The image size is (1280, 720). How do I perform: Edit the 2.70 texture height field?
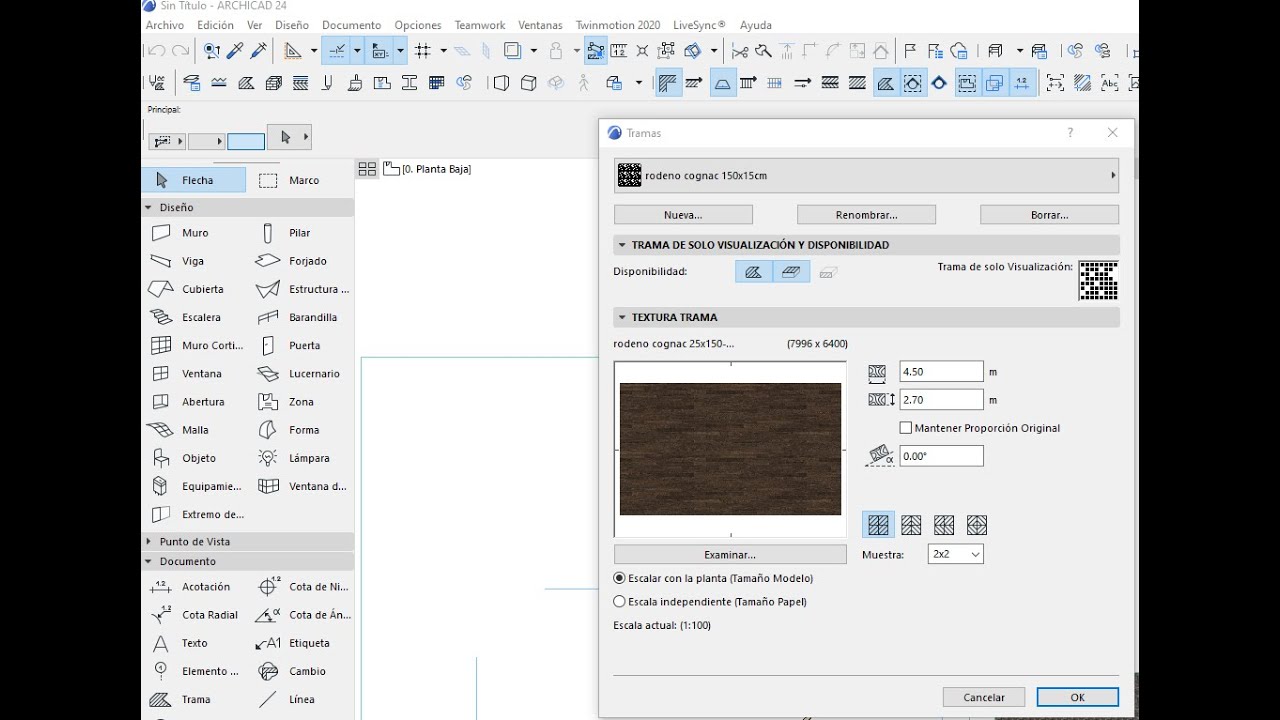(941, 399)
